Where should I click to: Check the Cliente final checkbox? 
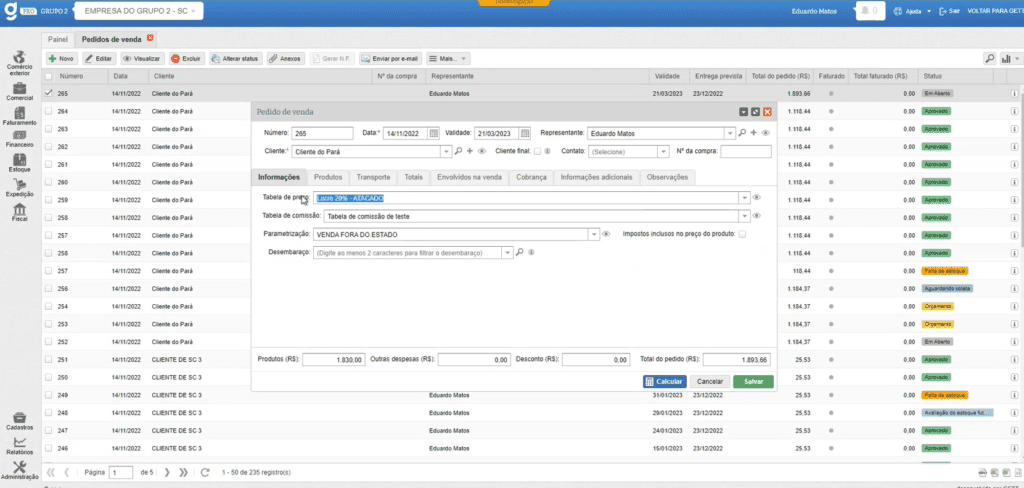537,152
